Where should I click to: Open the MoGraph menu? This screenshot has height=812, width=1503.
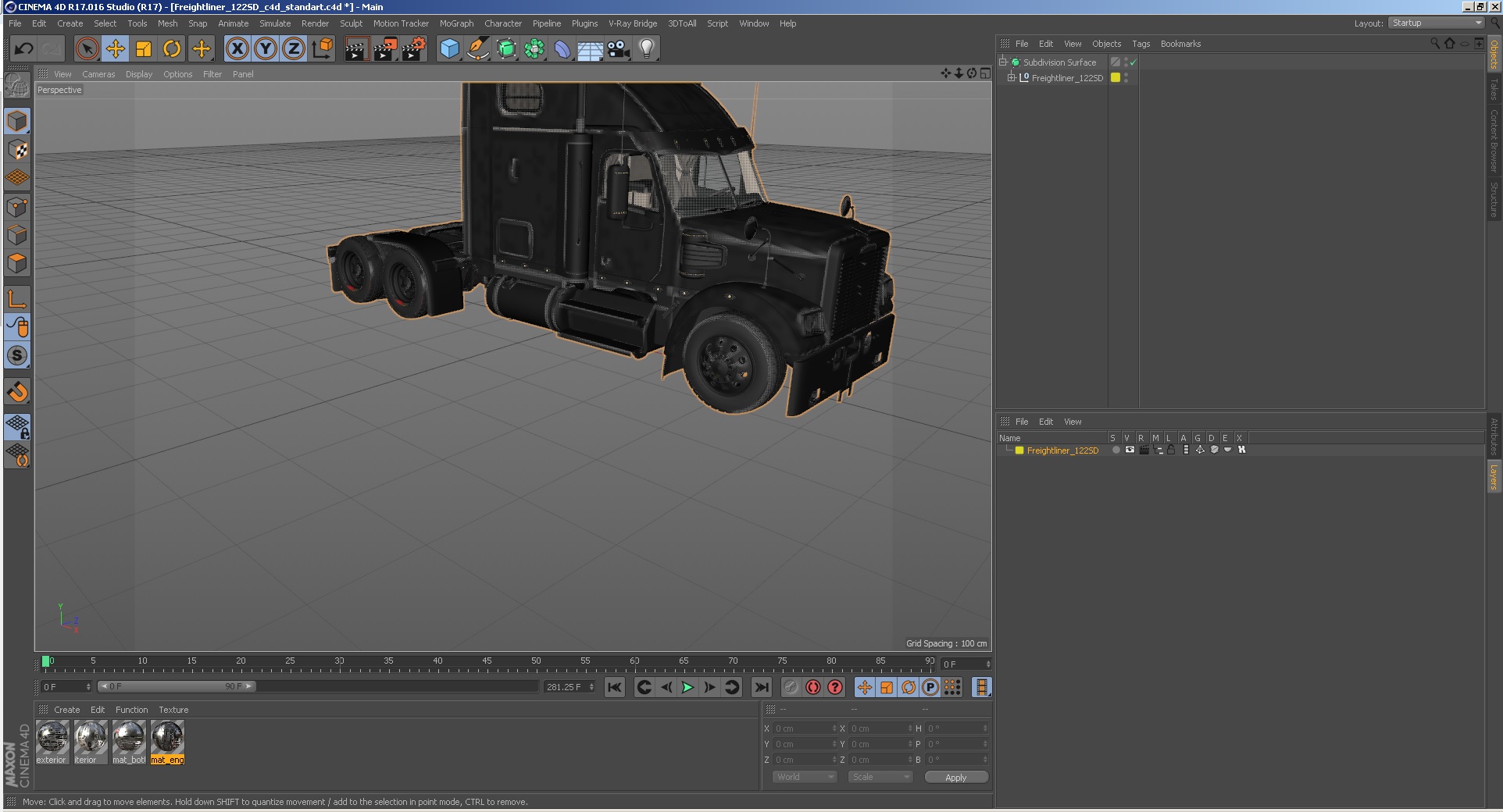[x=456, y=23]
